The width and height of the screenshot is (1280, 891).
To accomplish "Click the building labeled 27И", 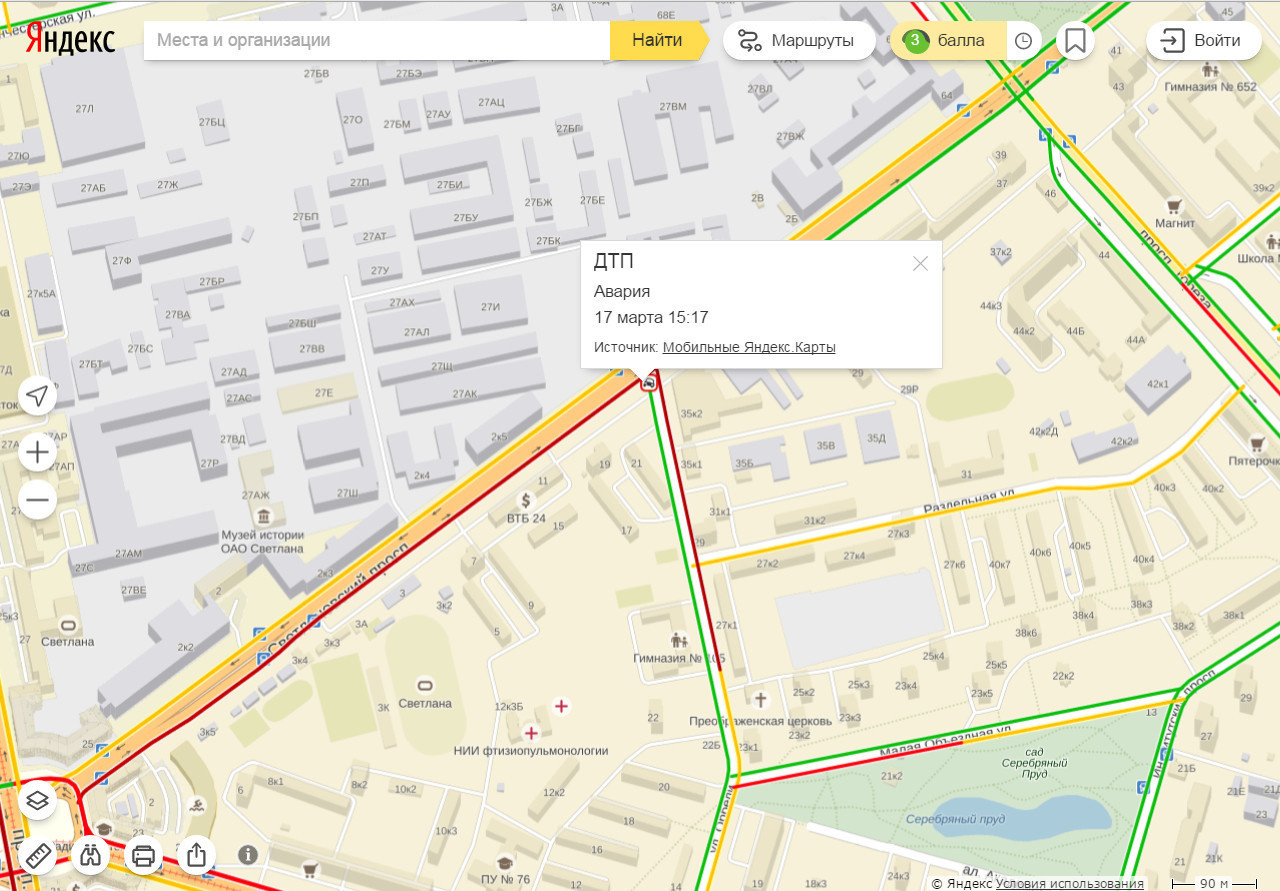I will pos(490,306).
